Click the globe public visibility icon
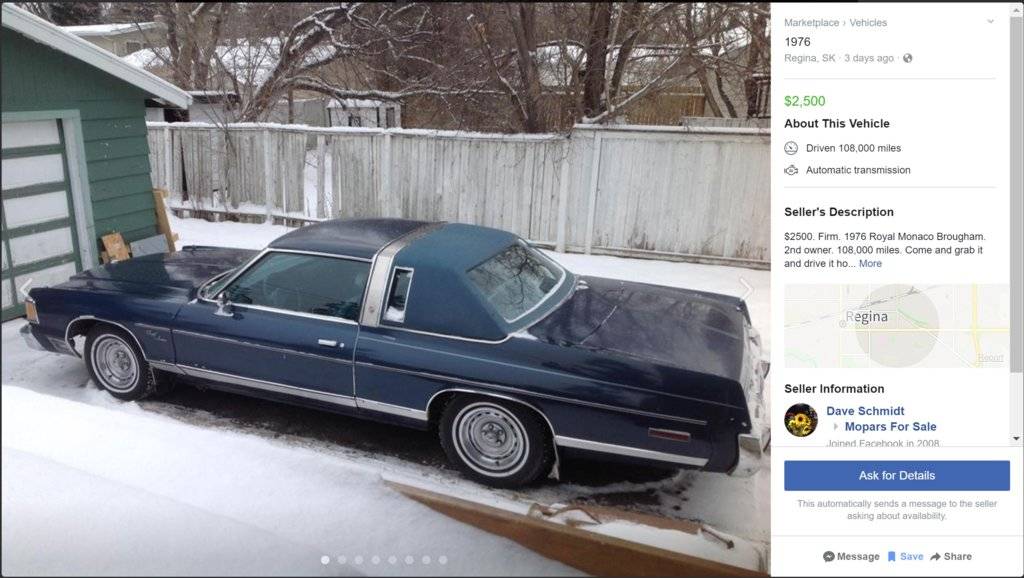 click(x=907, y=58)
